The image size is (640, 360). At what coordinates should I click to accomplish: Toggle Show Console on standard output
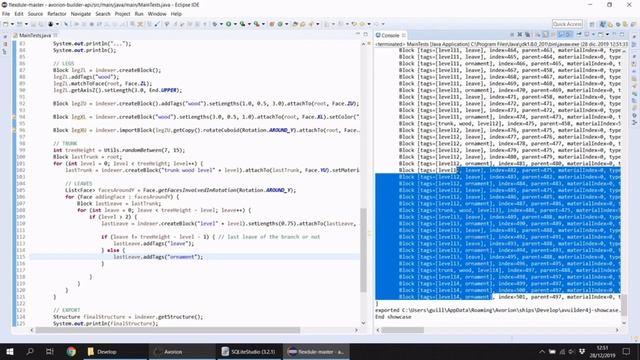tap(561, 35)
